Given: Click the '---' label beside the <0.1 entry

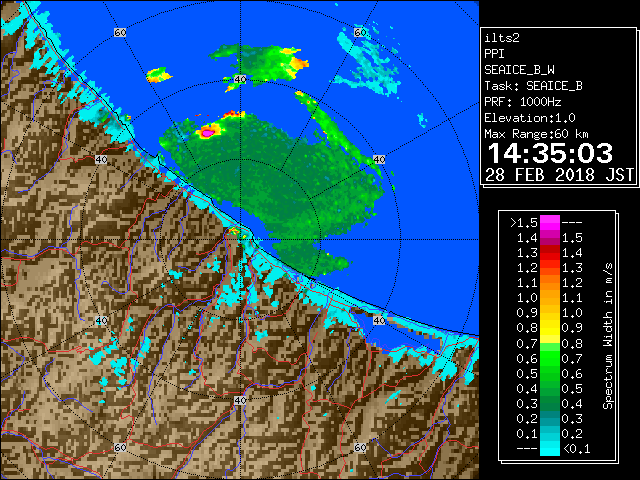Looking at the screenshot, I should point(527,449).
